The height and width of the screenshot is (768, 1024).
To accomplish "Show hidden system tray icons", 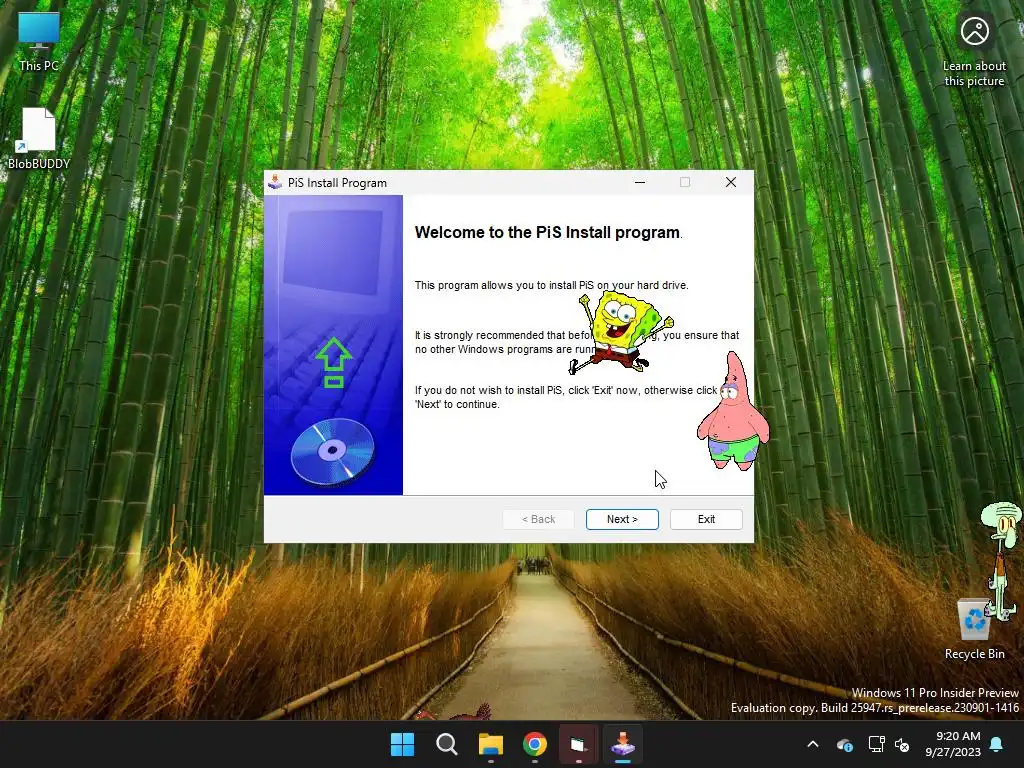I will 812,744.
